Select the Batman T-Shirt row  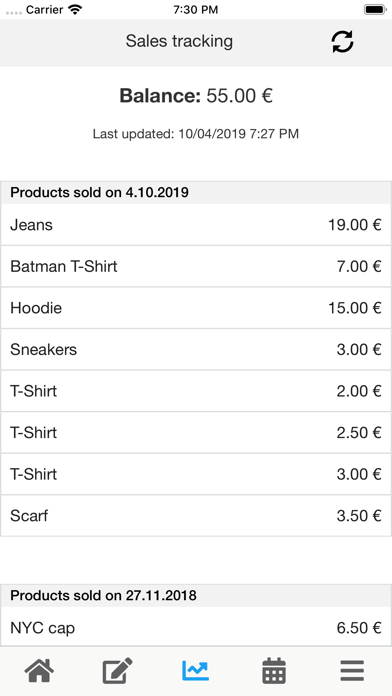(196, 266)
